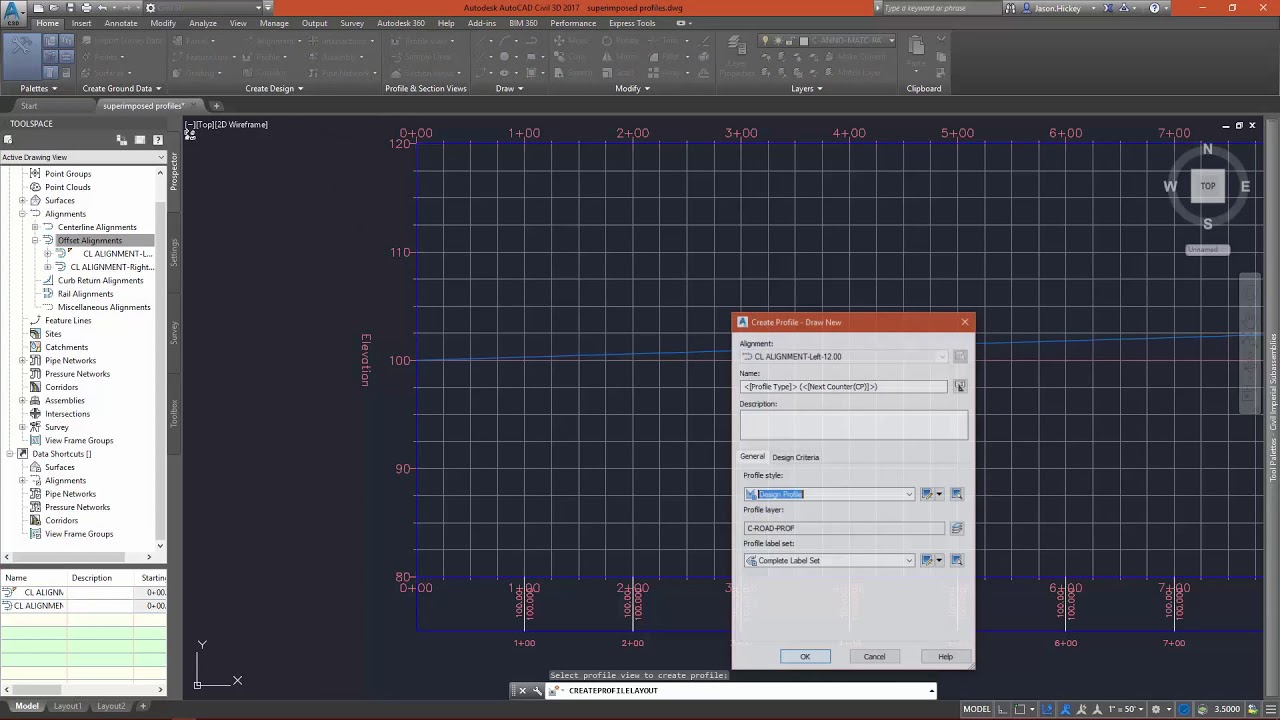Expand CL ALIGNMENT-Right tree node

pos(48,267)
